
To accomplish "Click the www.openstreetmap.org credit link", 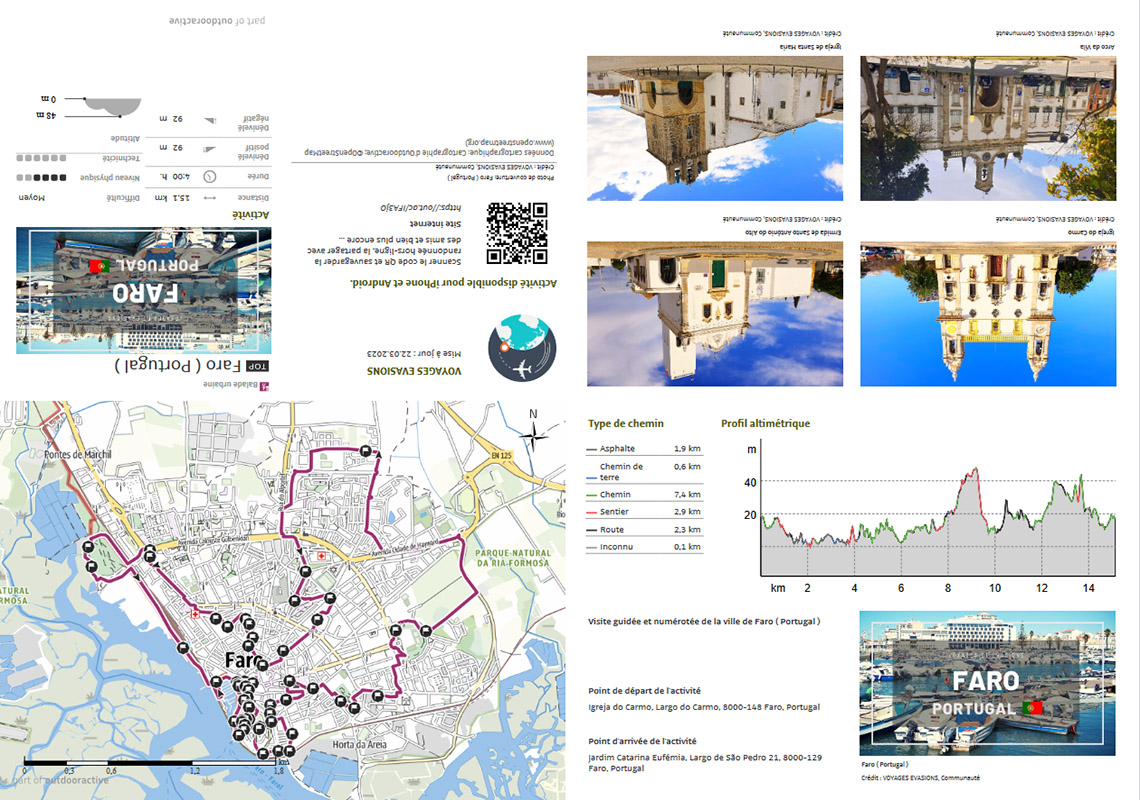I will [510, 142].
